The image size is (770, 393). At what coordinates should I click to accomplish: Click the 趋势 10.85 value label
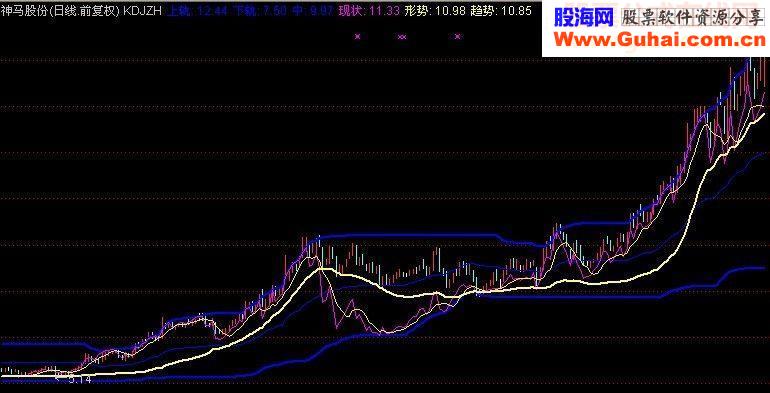(x=500, y=11)
